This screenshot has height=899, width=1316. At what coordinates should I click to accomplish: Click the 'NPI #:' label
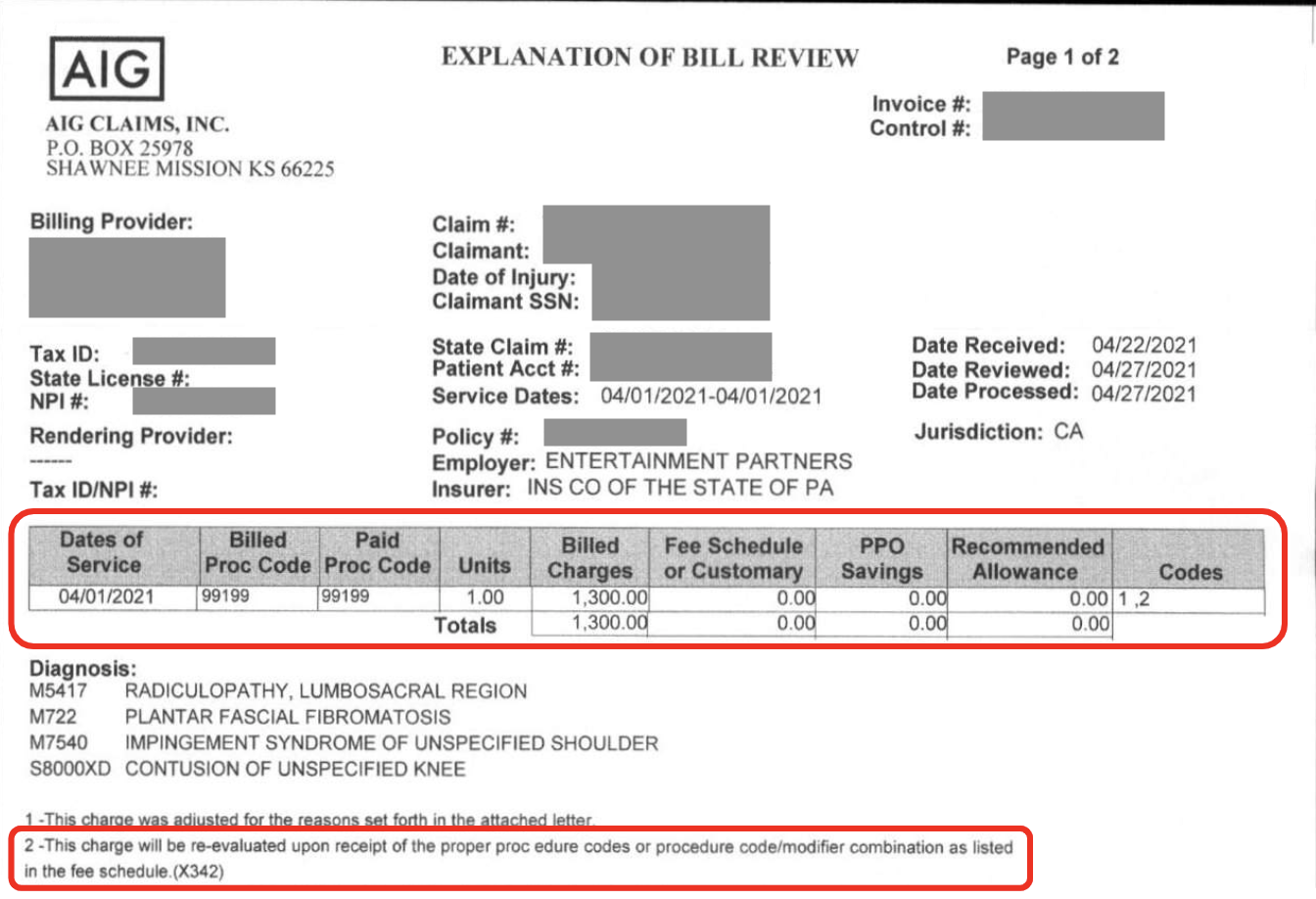tap(60, 402)
